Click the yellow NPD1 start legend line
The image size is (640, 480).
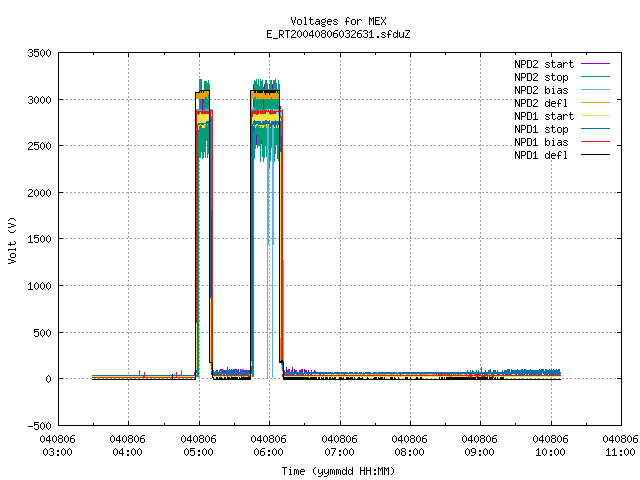tap(596, 116)
